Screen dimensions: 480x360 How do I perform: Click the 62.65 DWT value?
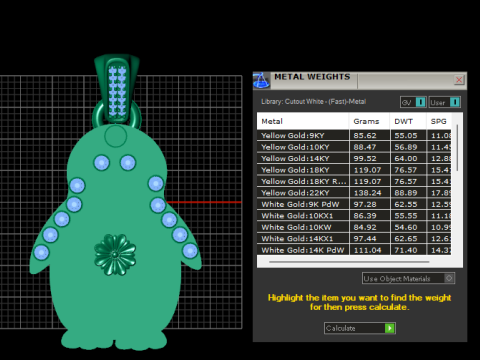point(406,238)
